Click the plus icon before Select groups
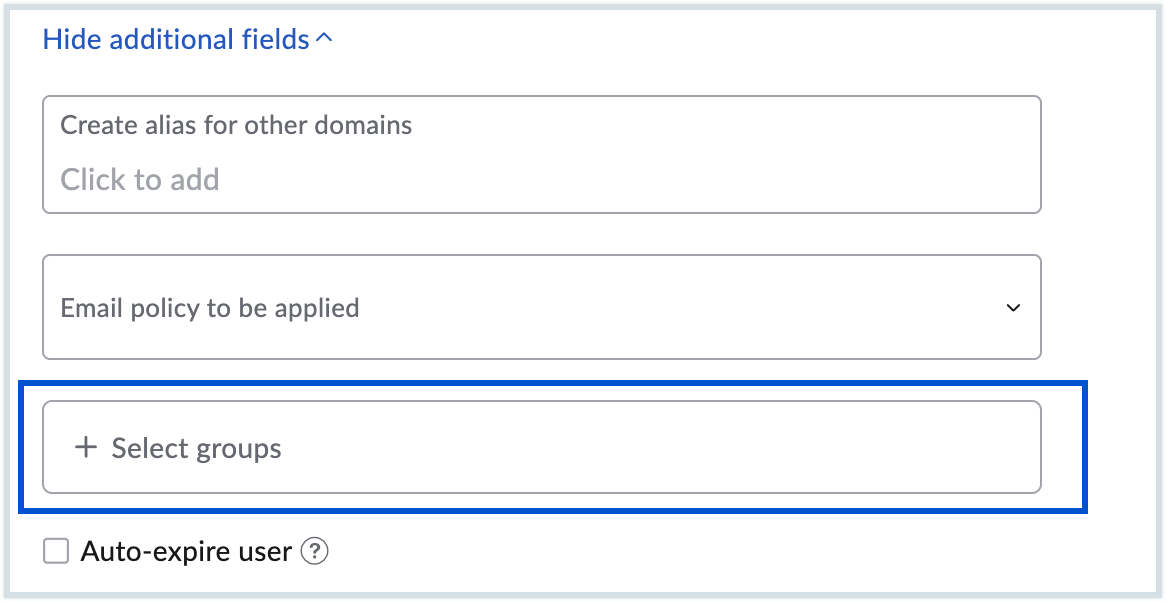The height and width of the screenshot is (602, 1166). (86, 448)
